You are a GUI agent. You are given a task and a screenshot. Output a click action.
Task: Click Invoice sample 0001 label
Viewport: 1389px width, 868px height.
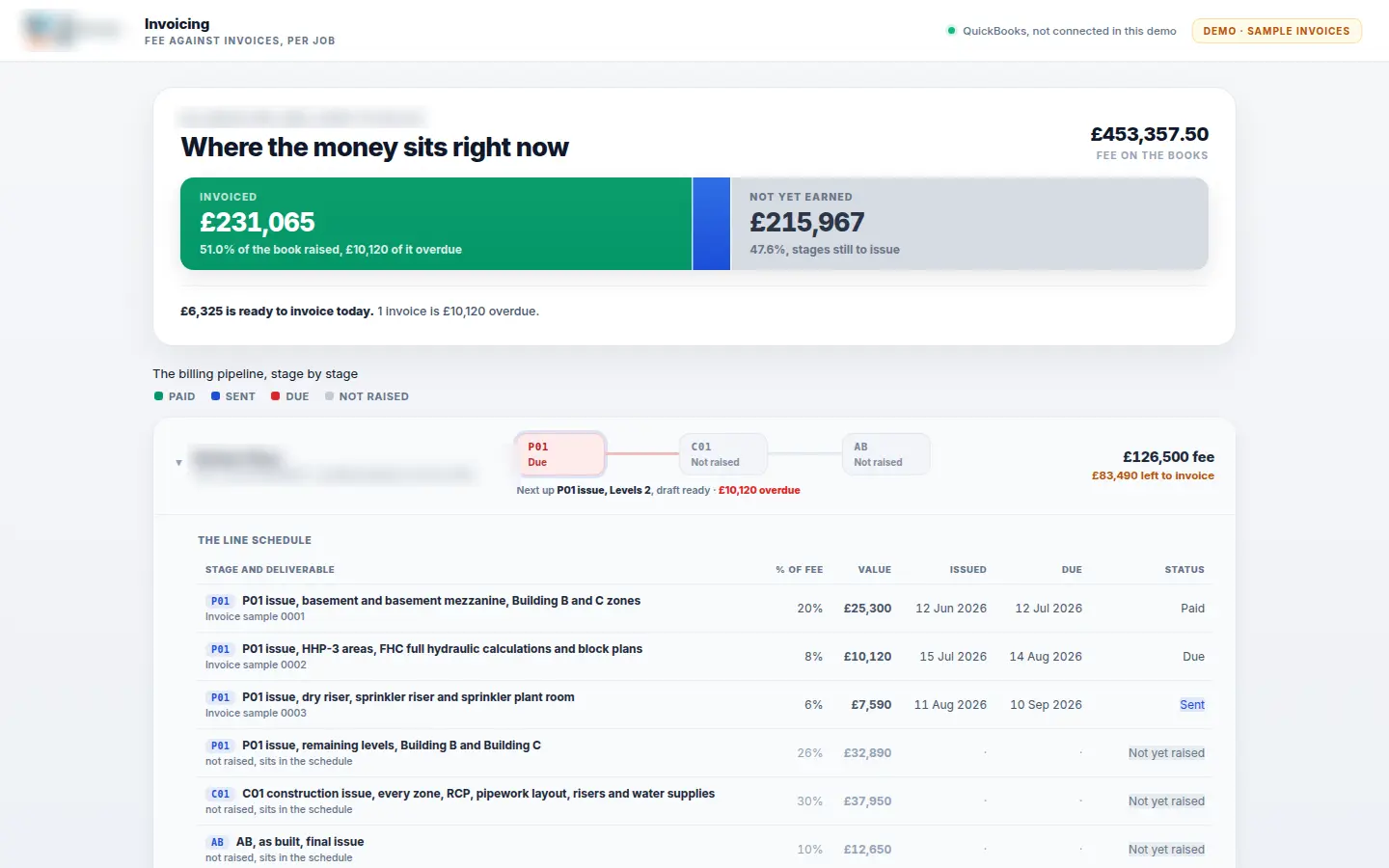tap(255, 616)
